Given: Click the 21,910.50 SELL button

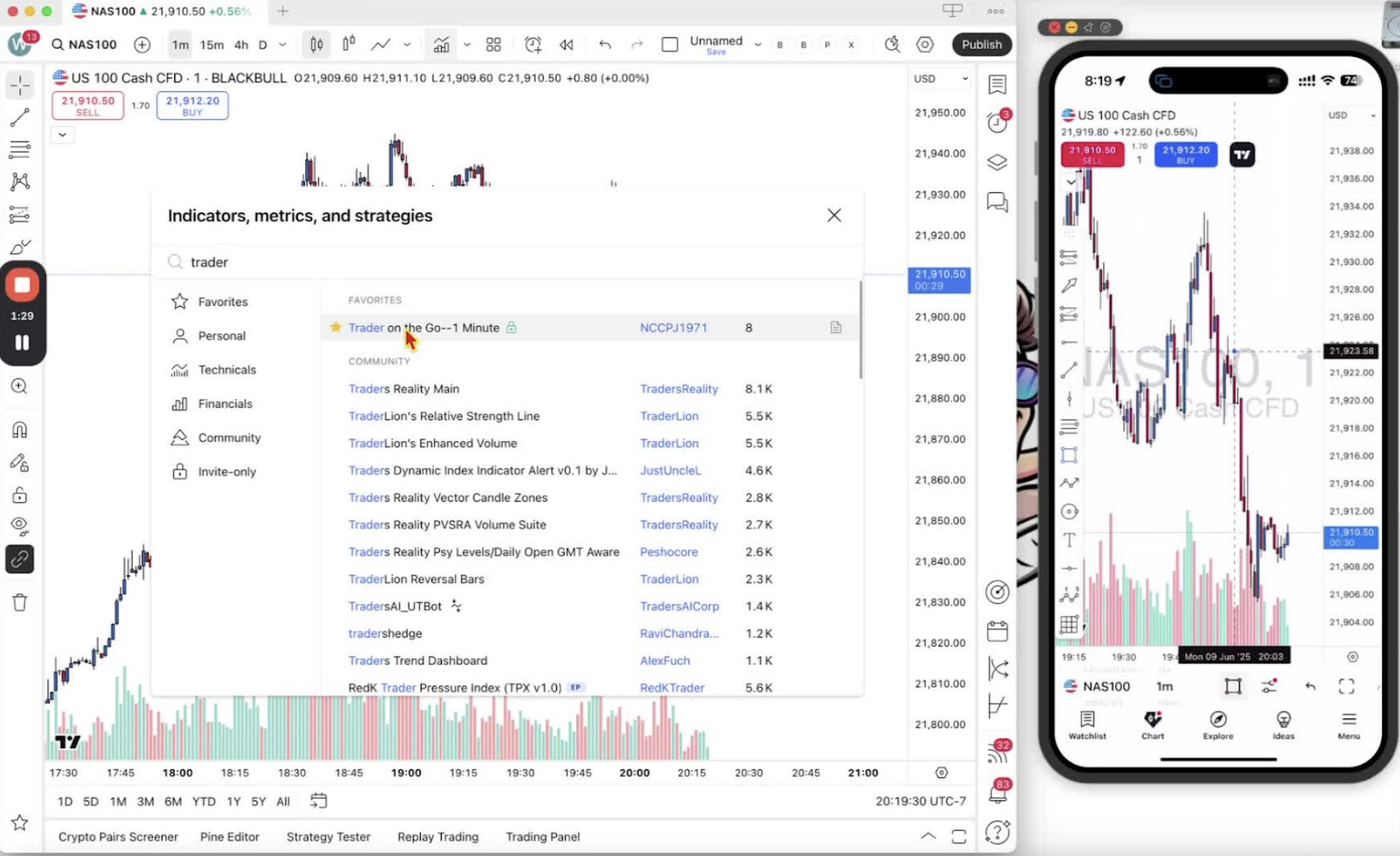Looking at the screenshot, I should [x=88, y=106].
